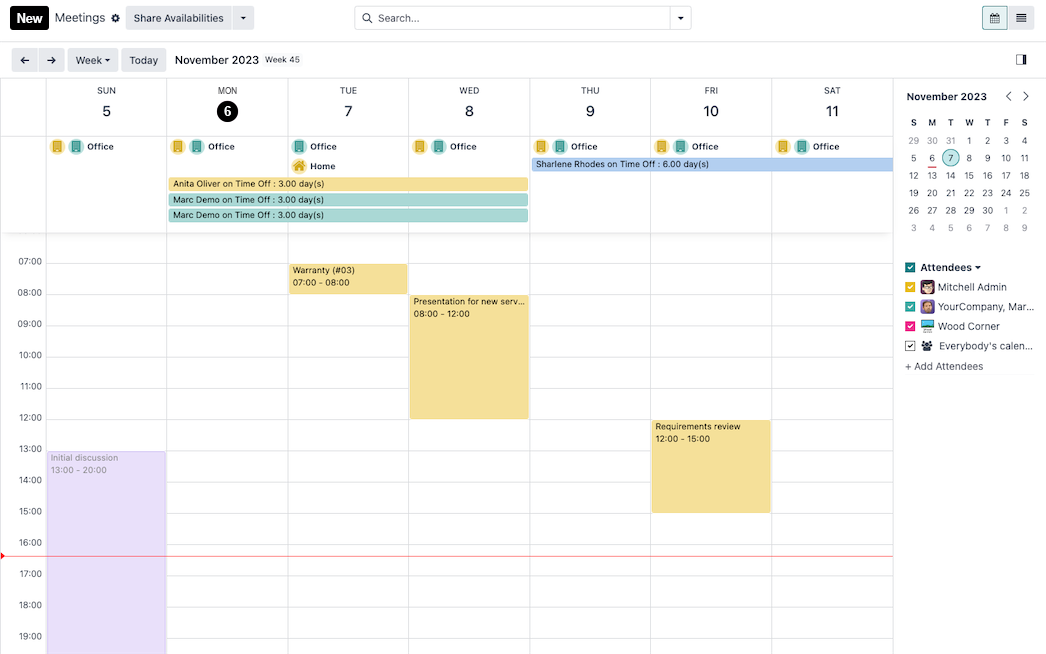Screen dimensions: 1046x654
Task: Switch to calendar view icon
Action: point(995,18)
